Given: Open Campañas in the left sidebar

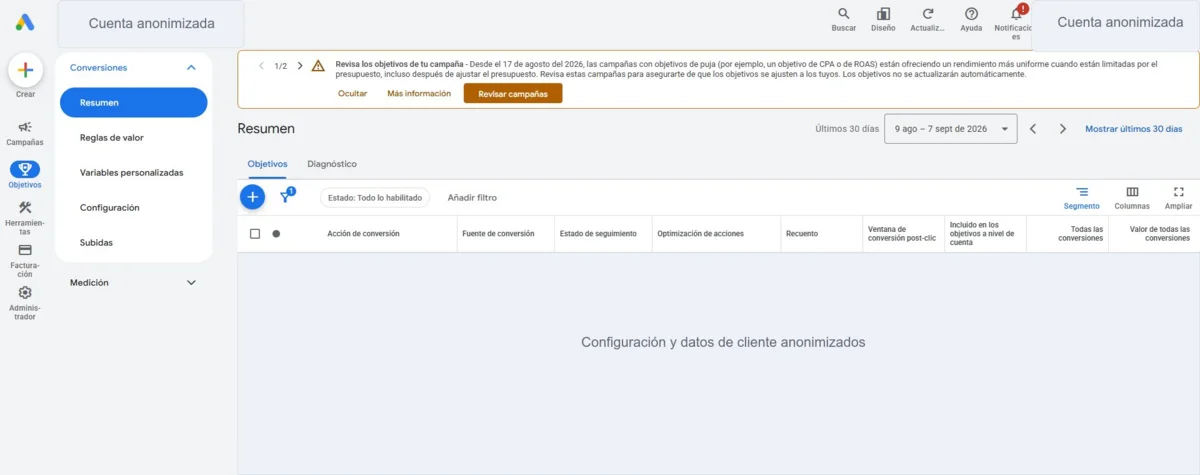Looking at the screenshot, I should [25, 133].
